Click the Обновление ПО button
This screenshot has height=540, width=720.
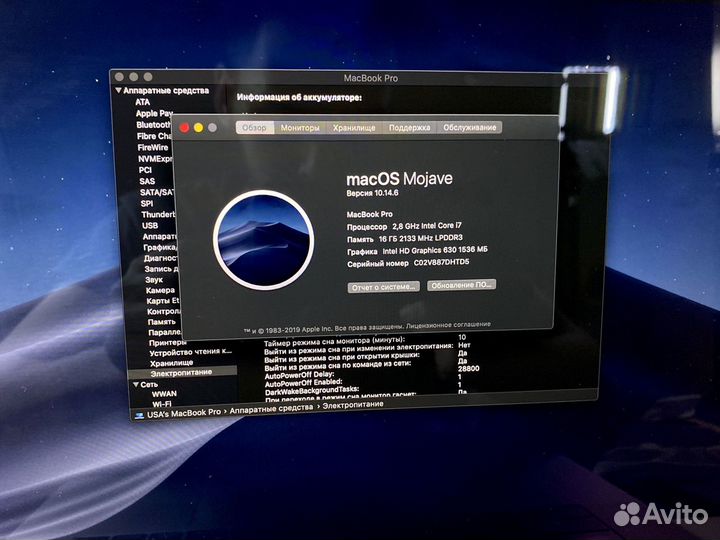461,285
